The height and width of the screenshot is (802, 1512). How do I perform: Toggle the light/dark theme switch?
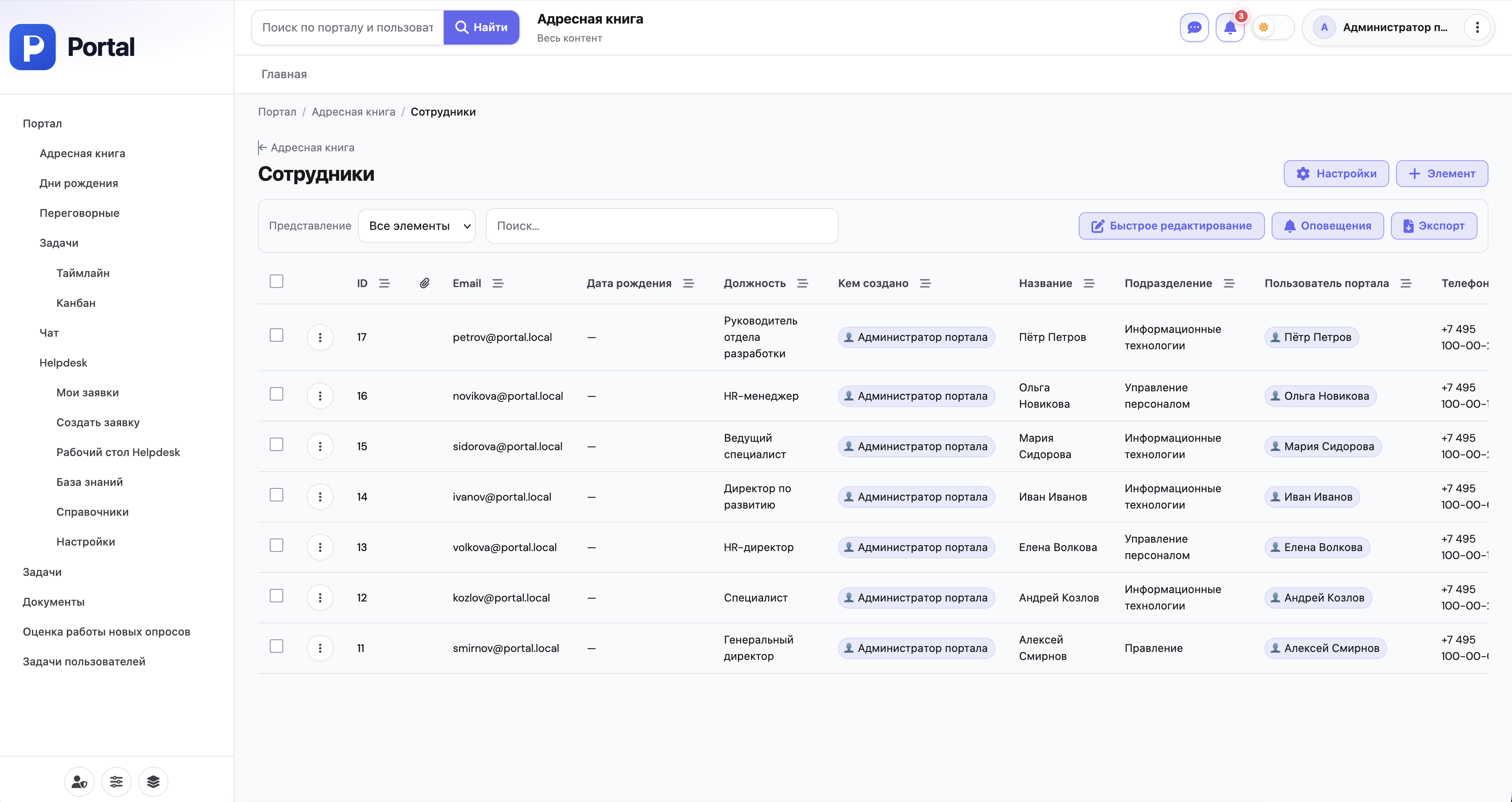(1272, 28)
